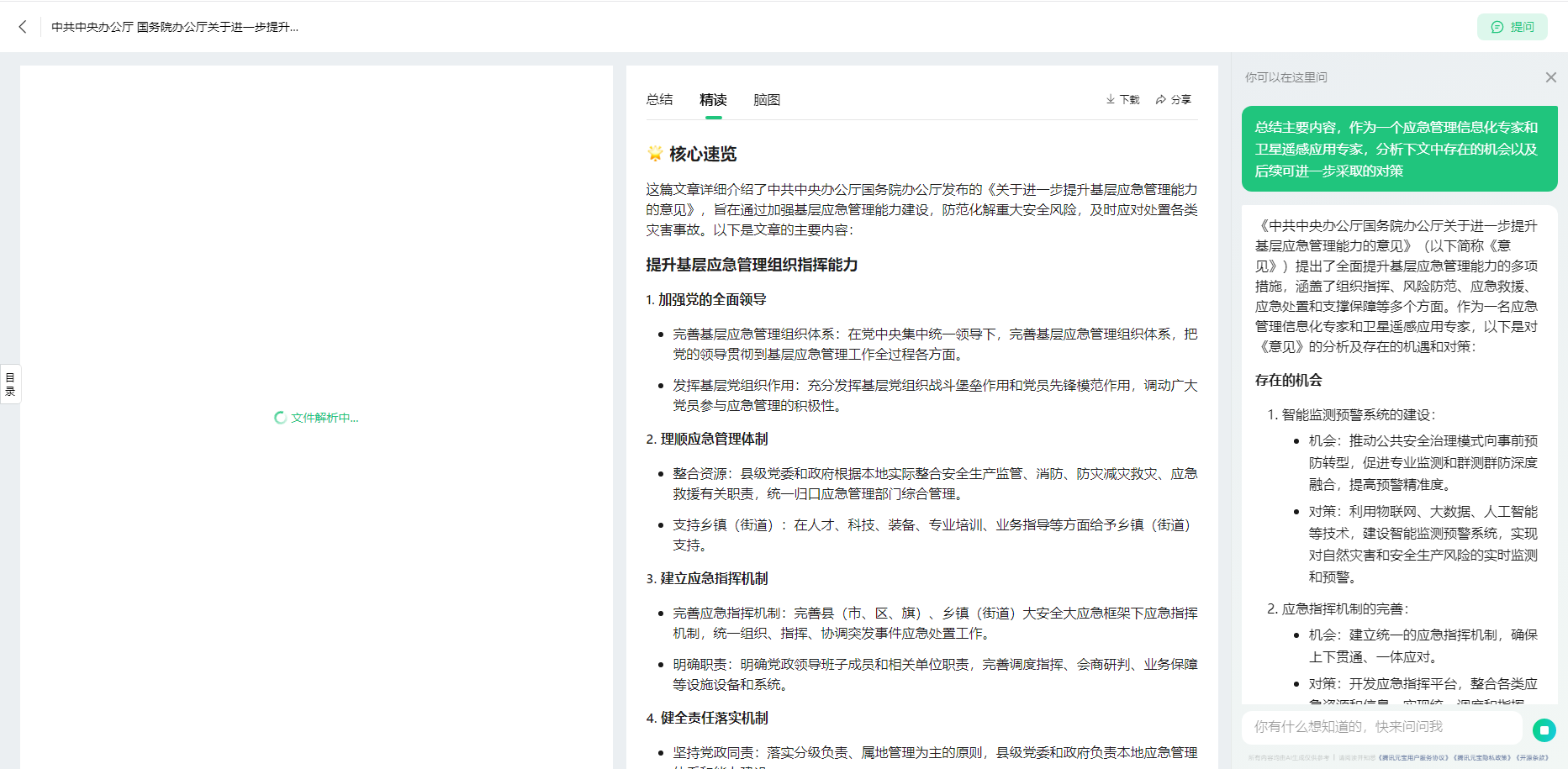Click bullet 发挥基层党组织作用

pyautogui.click(x=935, y=396)
